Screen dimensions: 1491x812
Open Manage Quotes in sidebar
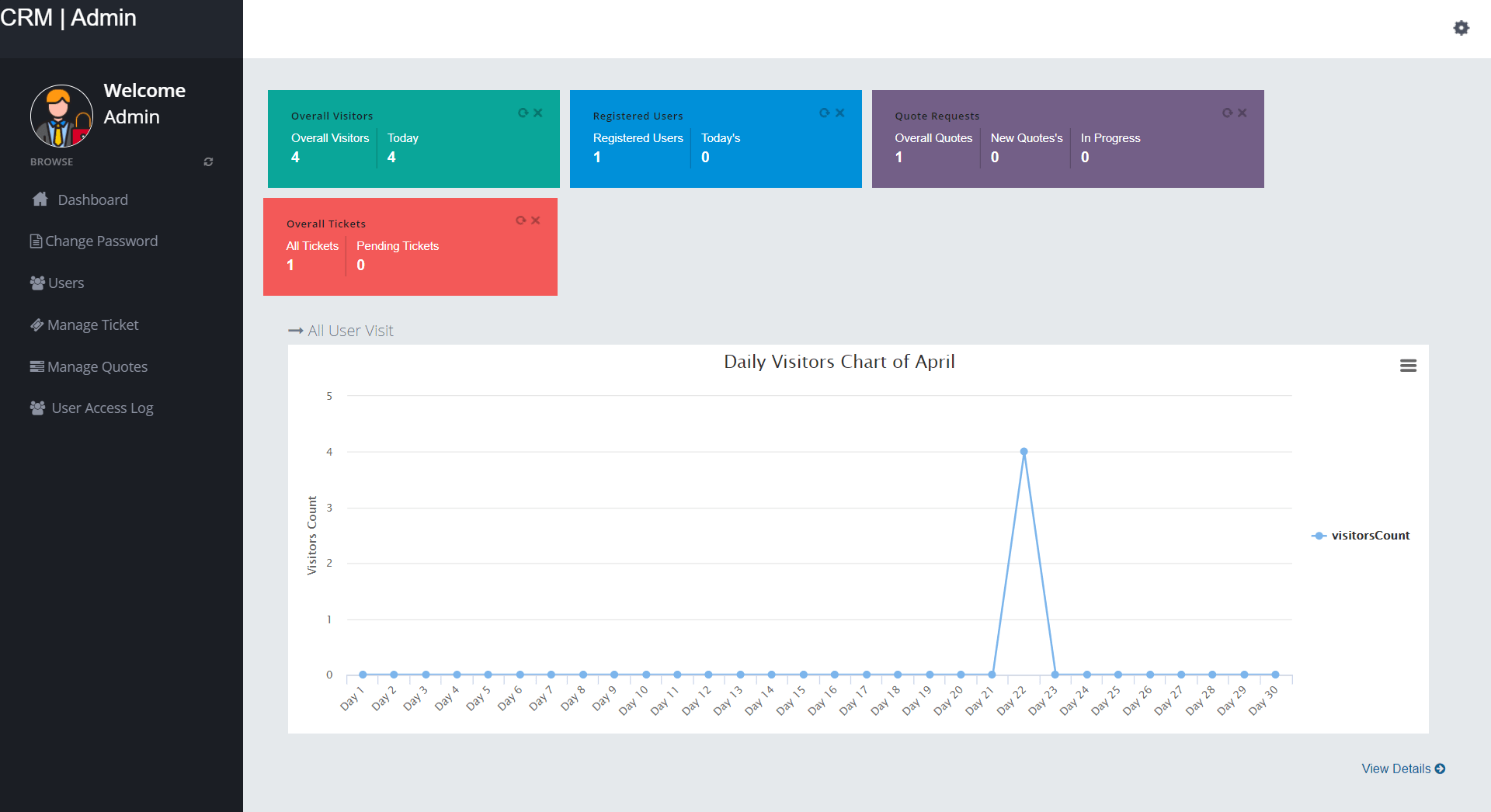click(97, 367)
